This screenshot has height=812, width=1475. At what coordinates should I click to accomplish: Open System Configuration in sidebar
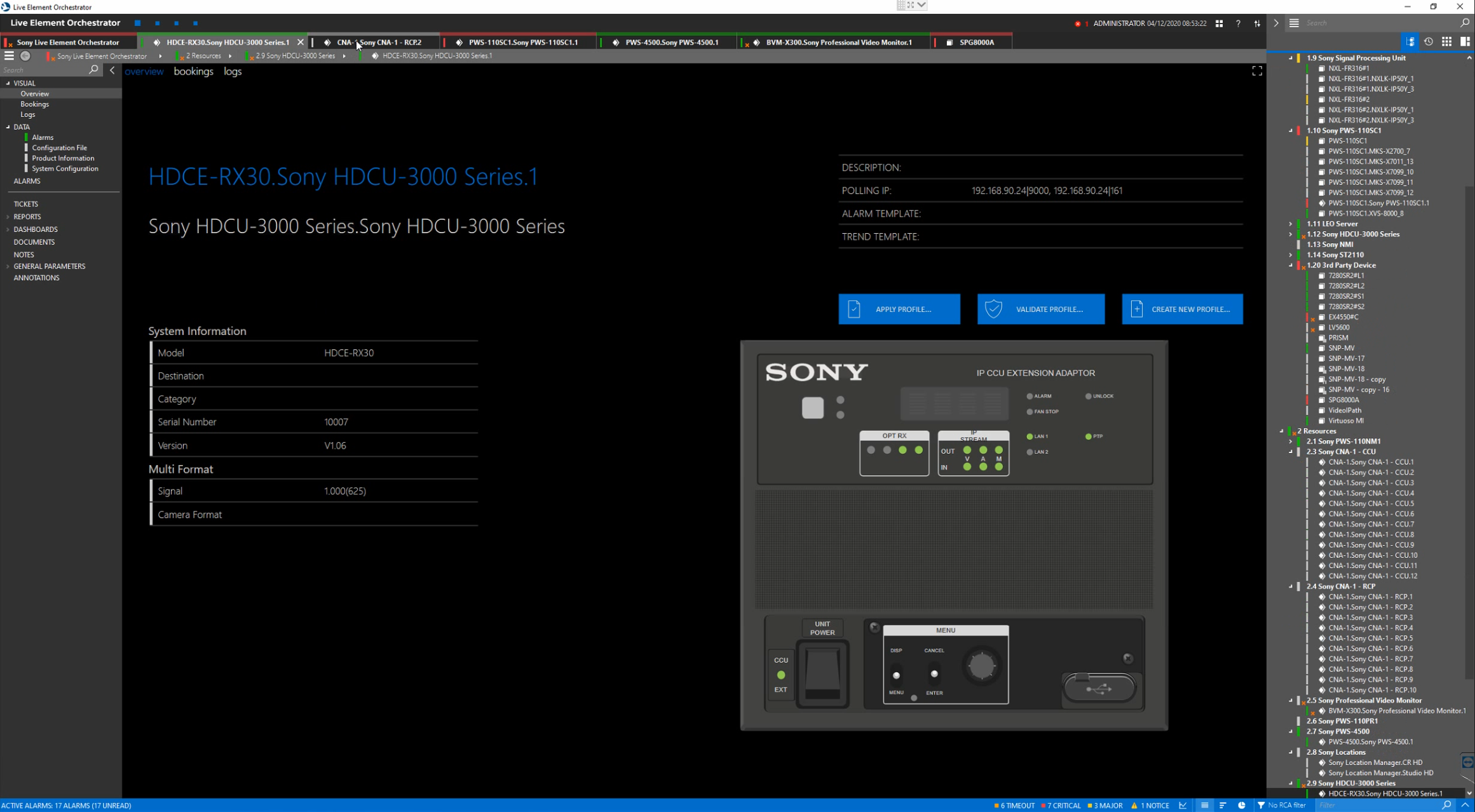[65, 168]
